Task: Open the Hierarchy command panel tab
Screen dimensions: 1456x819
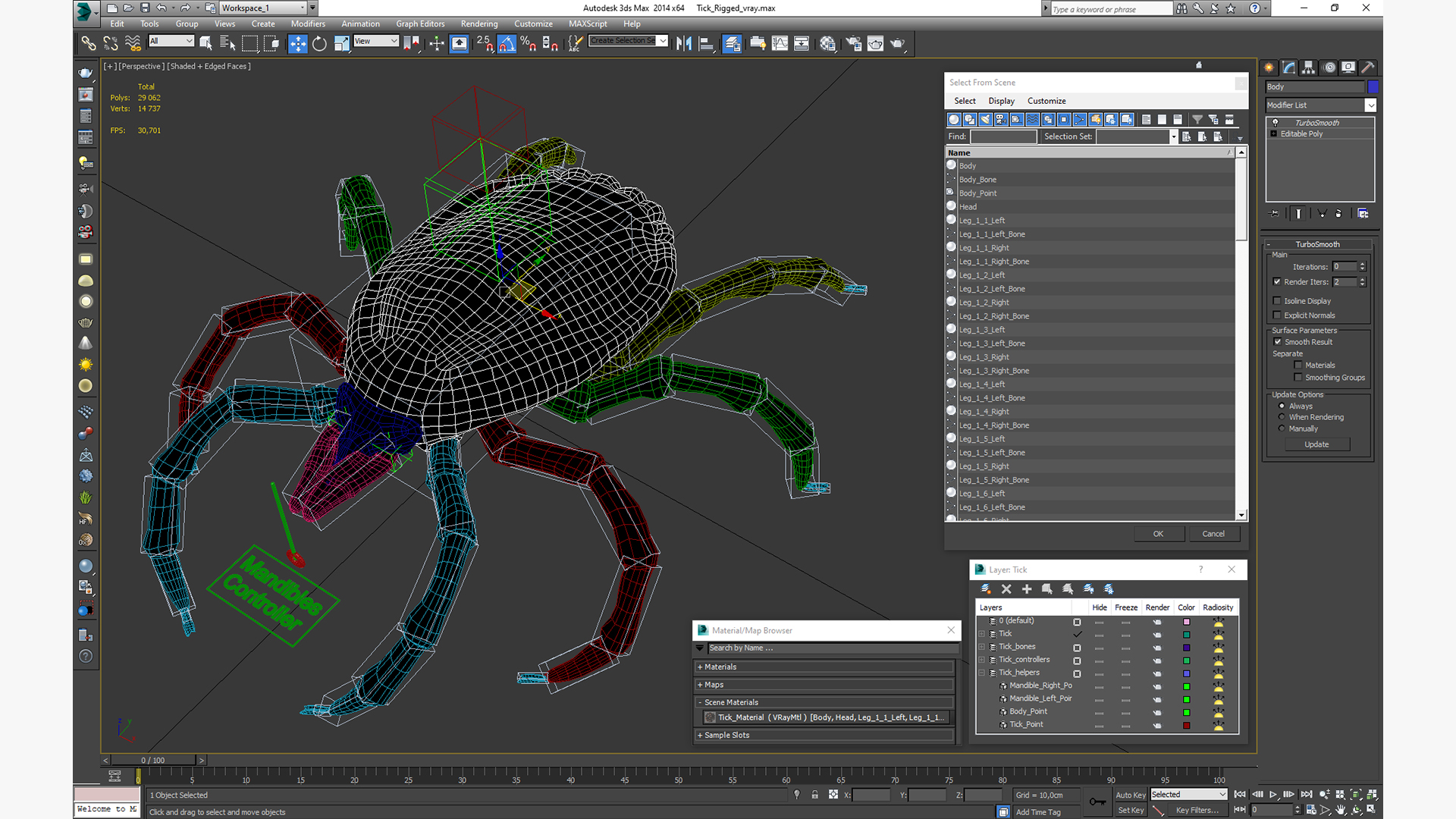Action: pos(1309,67)
